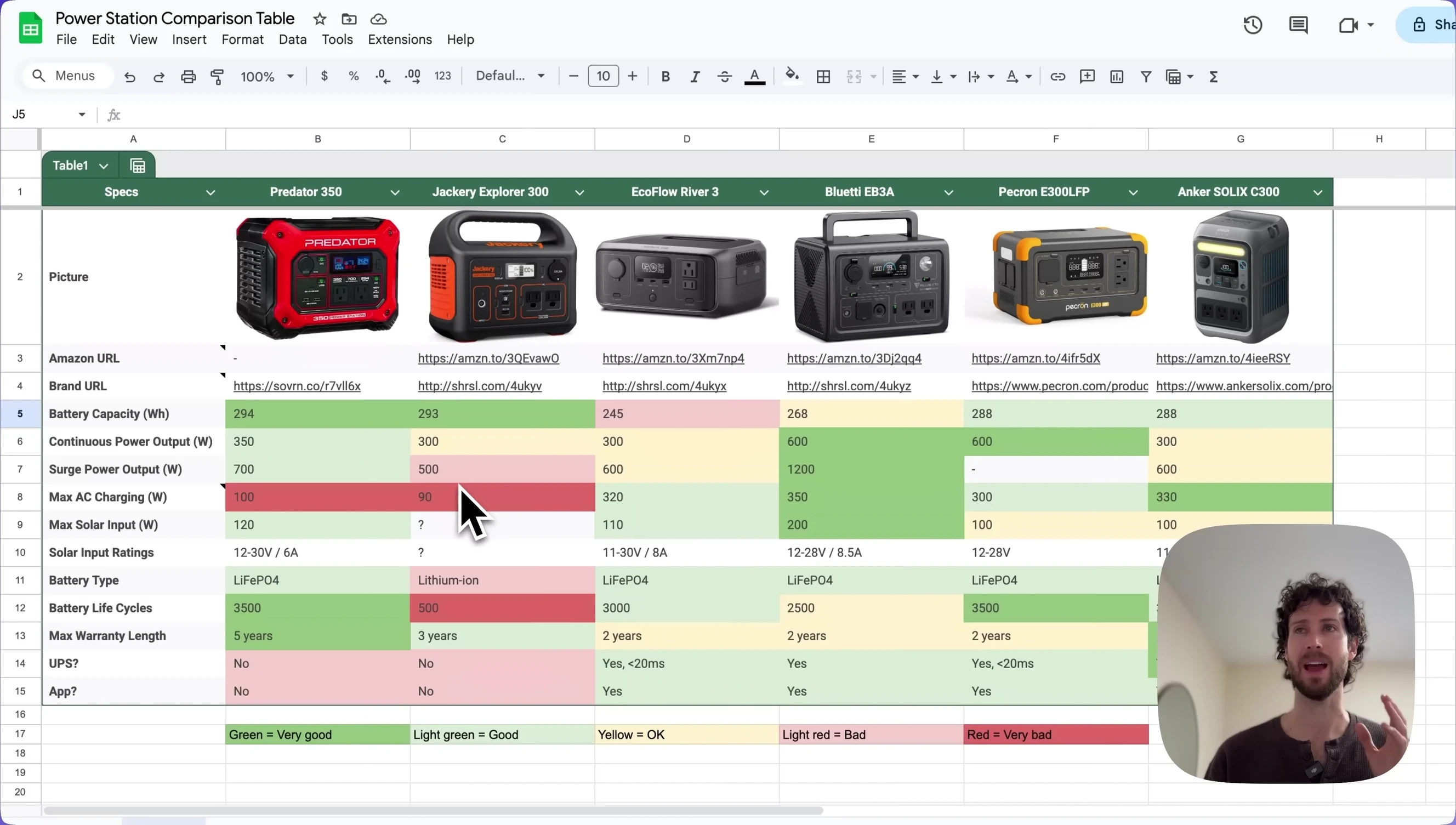Open the Extensions menu
The image size is (1456, 825).
click(x=400, y=39)
